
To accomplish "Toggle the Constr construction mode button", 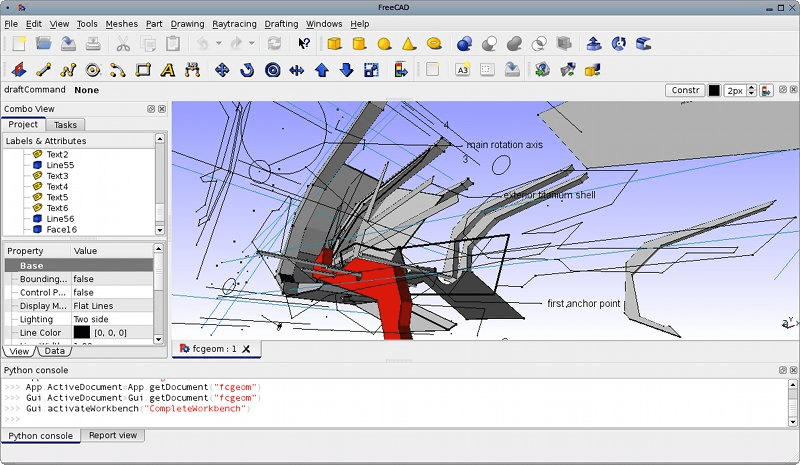I will click(685, 90).
